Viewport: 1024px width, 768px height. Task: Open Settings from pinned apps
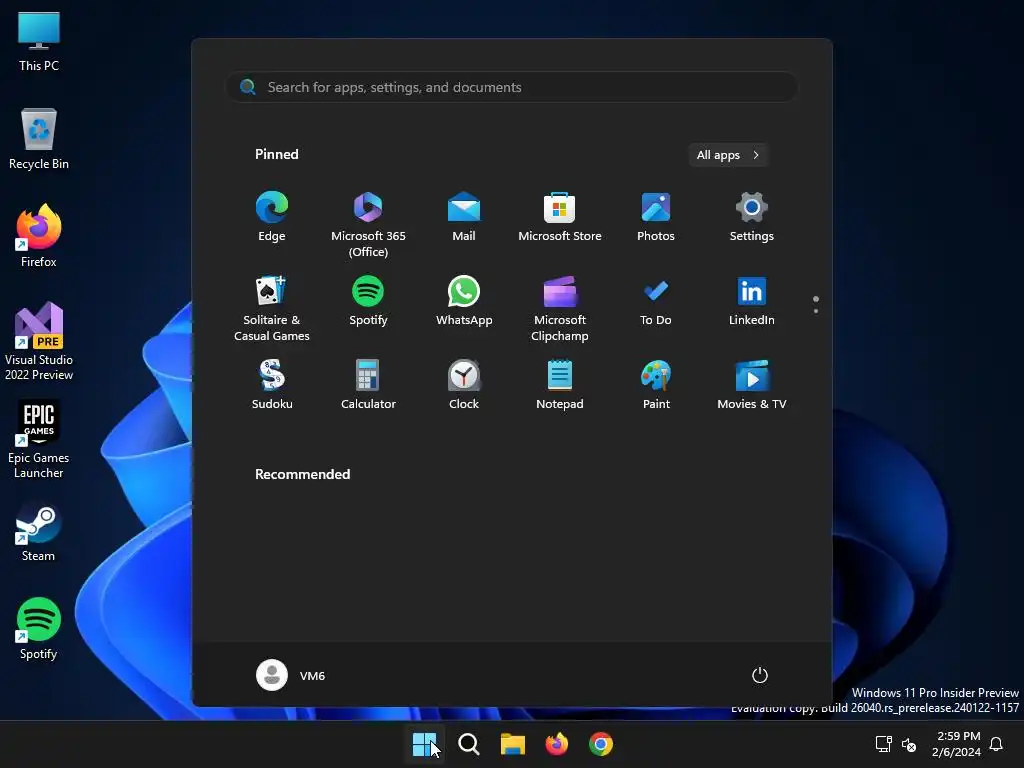(x=752, y=217)
